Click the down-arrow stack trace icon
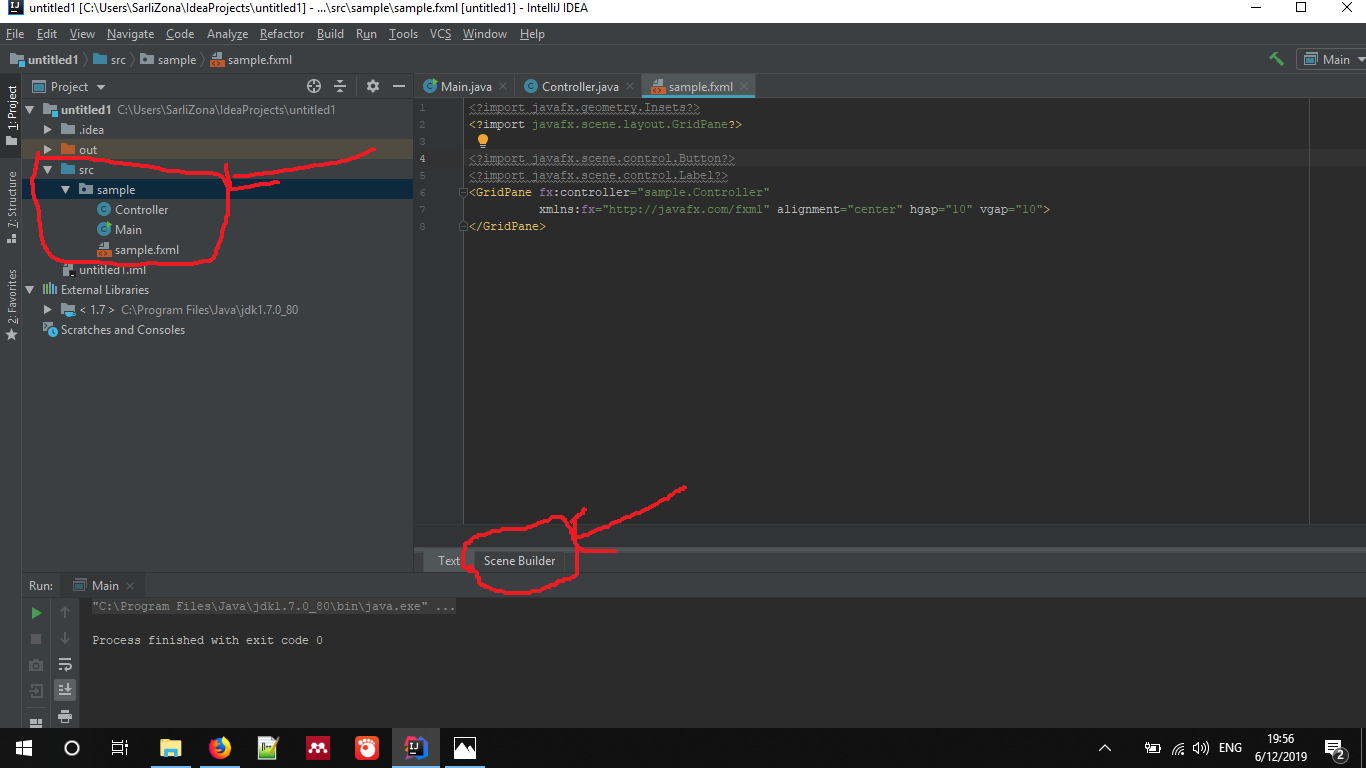The image size is (1366, 768). point(65,638)
